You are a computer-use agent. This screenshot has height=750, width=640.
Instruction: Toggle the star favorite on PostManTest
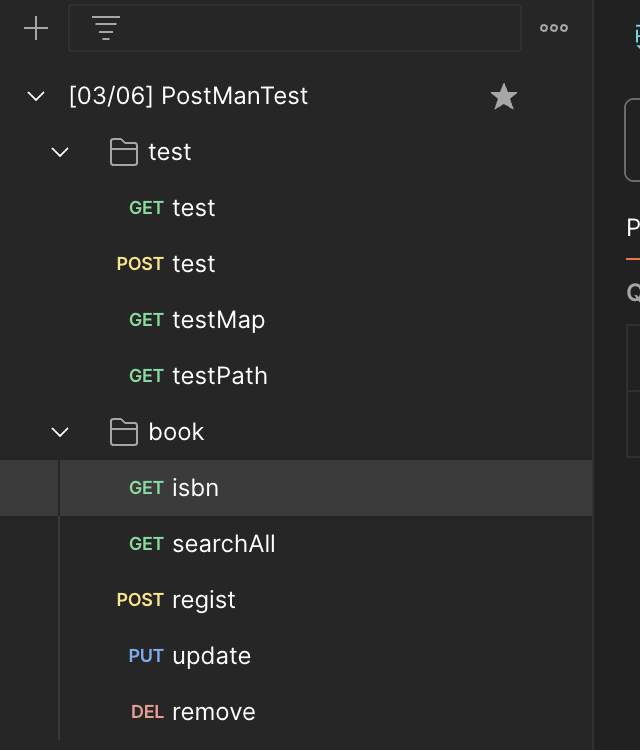point(504,96)
